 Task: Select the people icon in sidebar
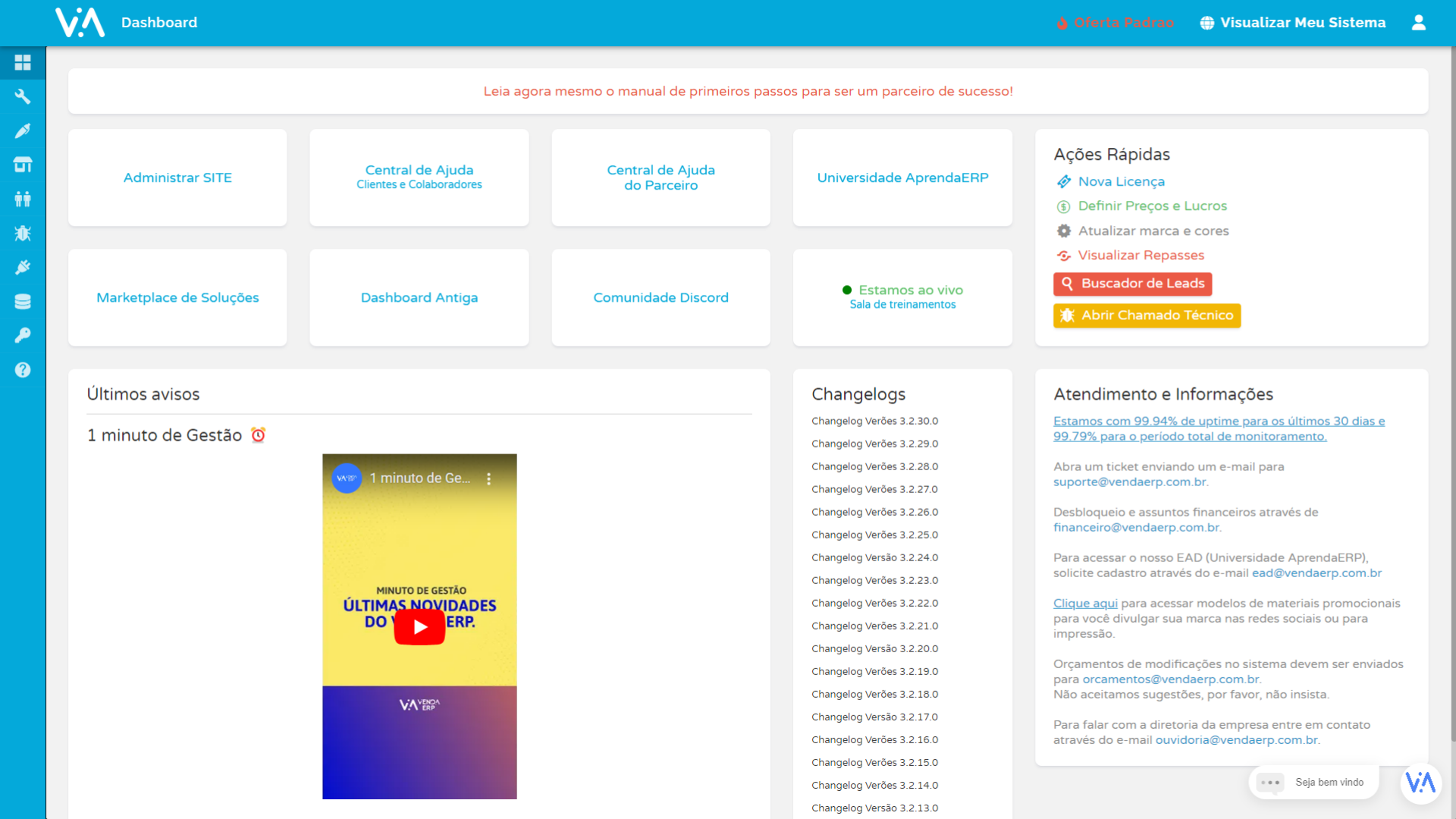coord(23,199)
